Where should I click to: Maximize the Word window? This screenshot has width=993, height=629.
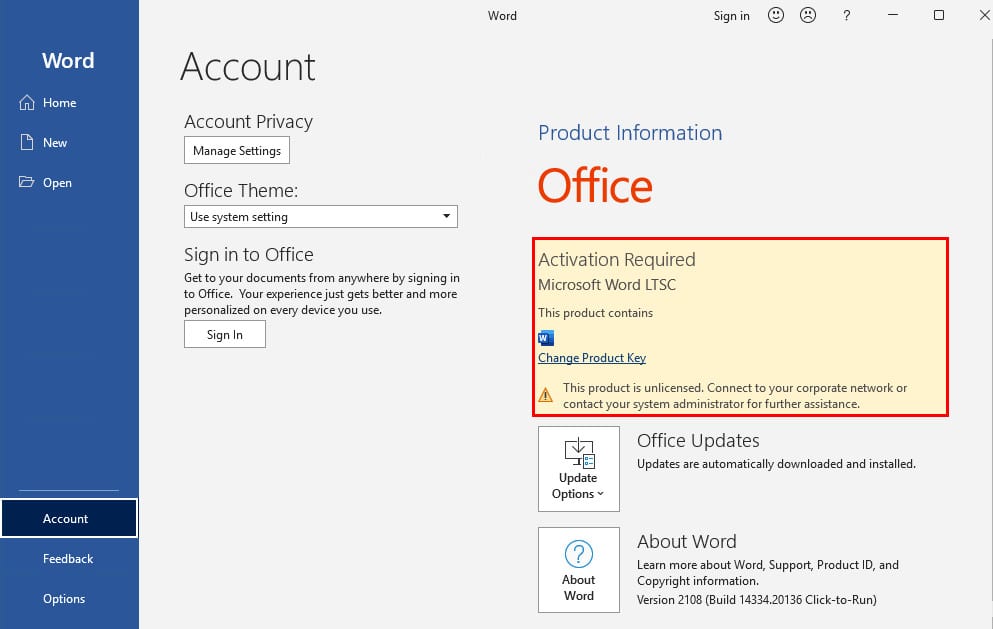point(939,15)
